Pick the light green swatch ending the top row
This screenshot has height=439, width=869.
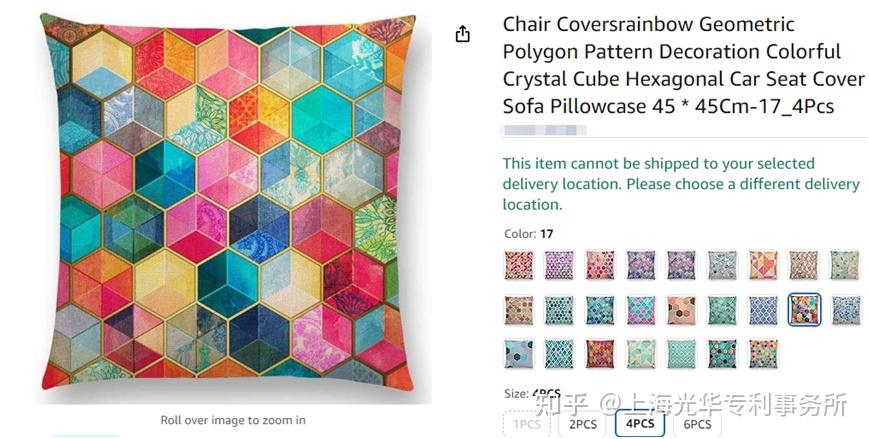tap(844, 265)
